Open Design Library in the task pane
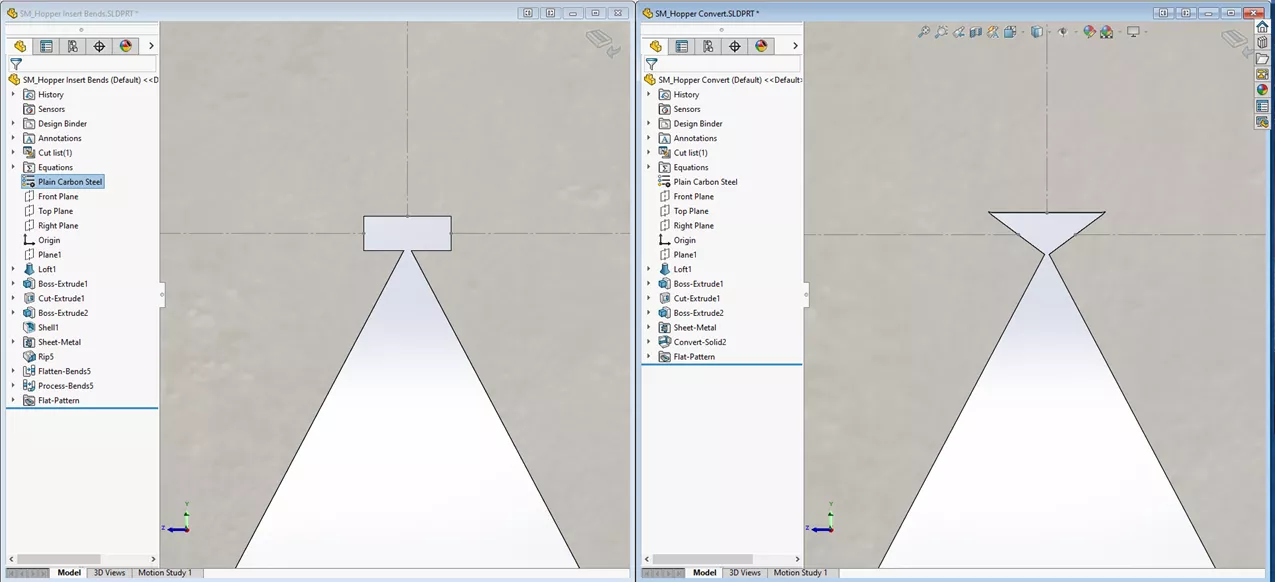Image resolution: width=1275 pixels, height=582 pixels. click(1262, 43)
